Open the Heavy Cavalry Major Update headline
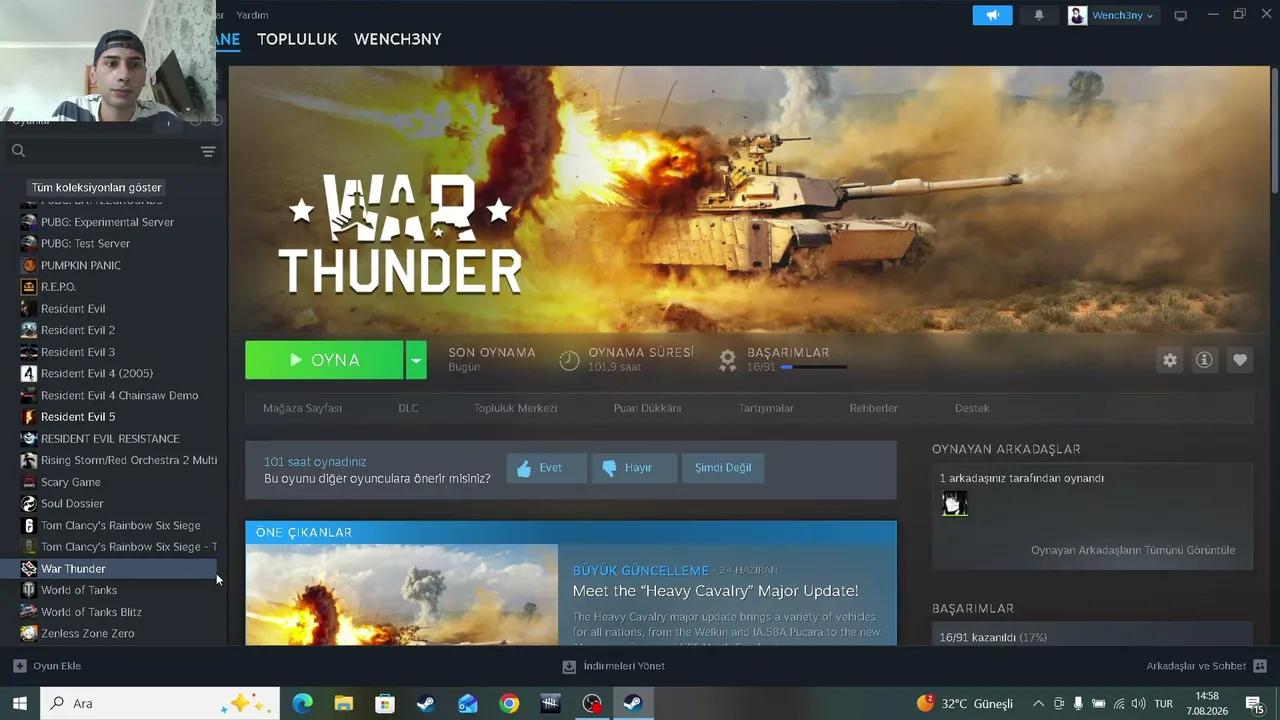This screenshot has width=1280, height=720. pos(715,591)
